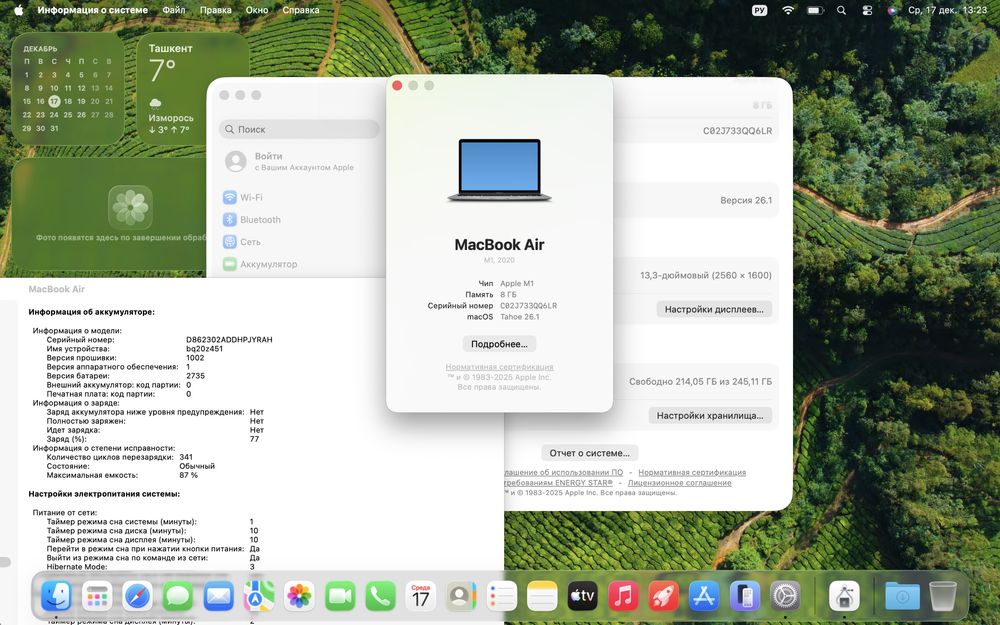Switch input source via РУ indicator

click(x=760, y=10)
